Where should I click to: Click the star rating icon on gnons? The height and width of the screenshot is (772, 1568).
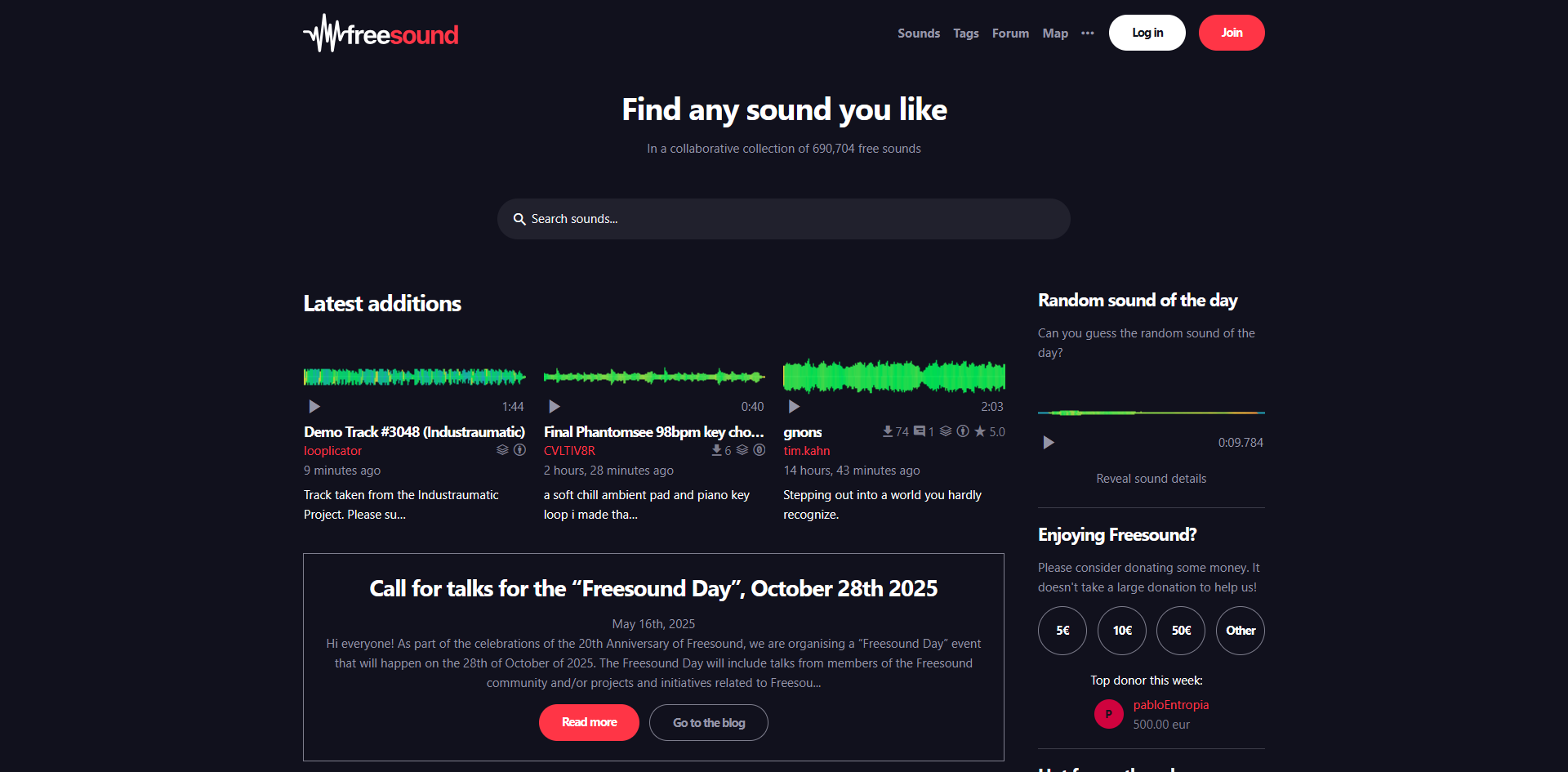980,431
